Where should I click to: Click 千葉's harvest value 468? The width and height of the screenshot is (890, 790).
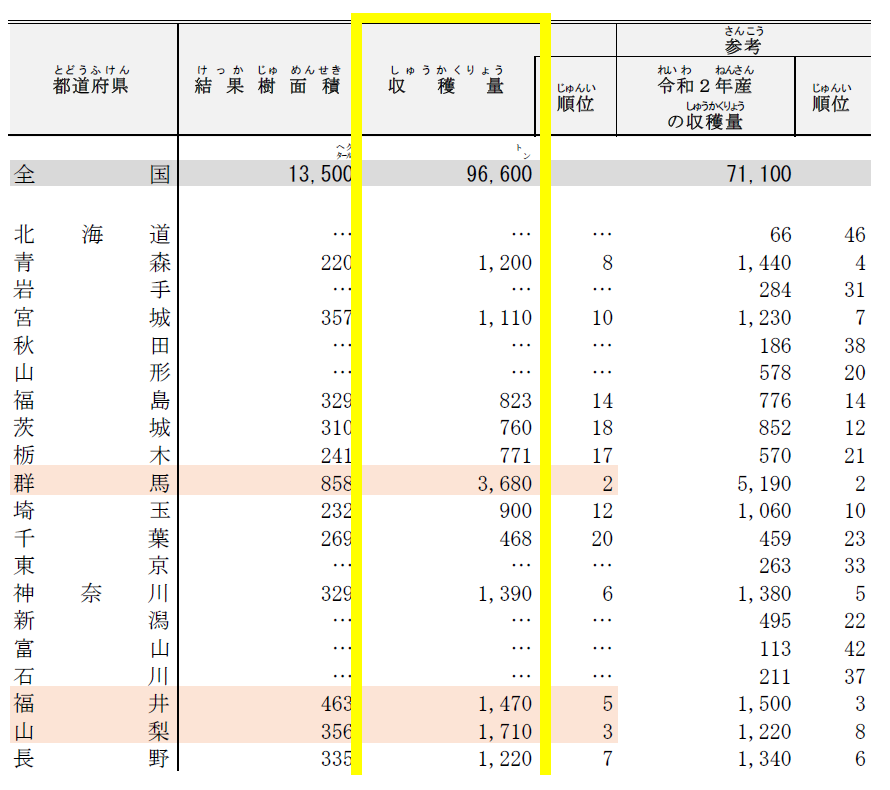tap(513, 539)
